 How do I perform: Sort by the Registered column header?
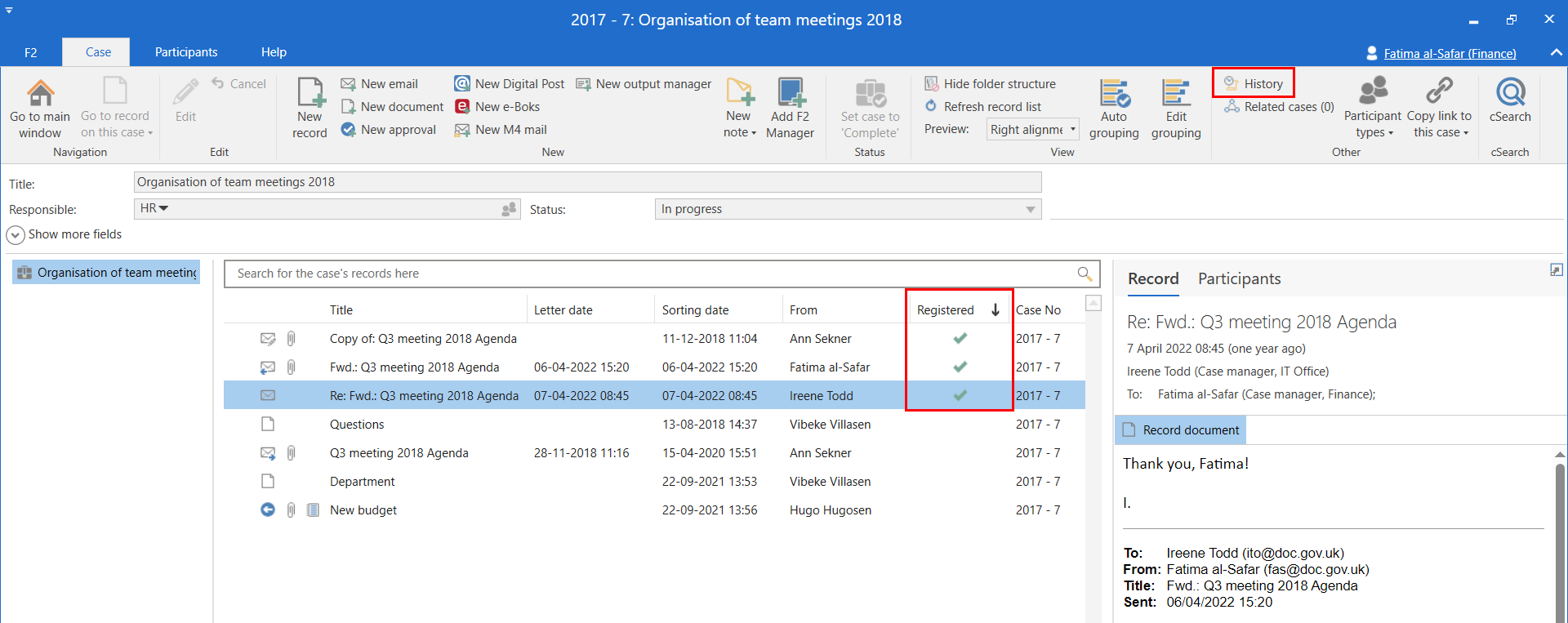945,310
